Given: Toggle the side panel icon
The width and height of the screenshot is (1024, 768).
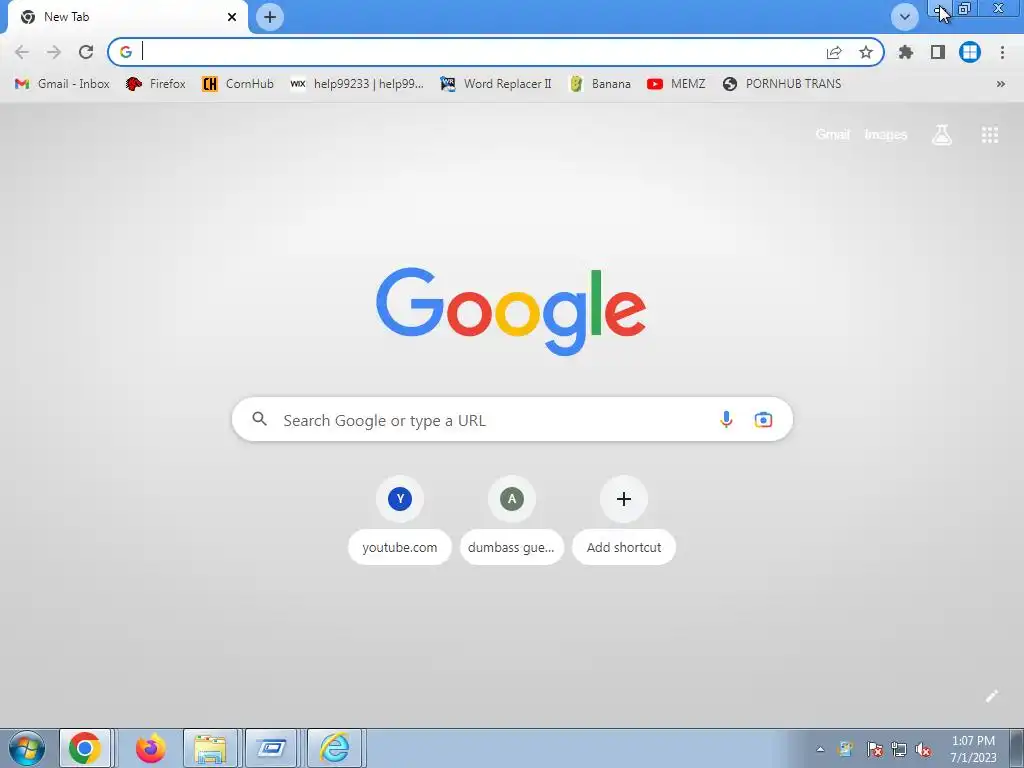Looking at the screenshot, I should tap(938, 52).
